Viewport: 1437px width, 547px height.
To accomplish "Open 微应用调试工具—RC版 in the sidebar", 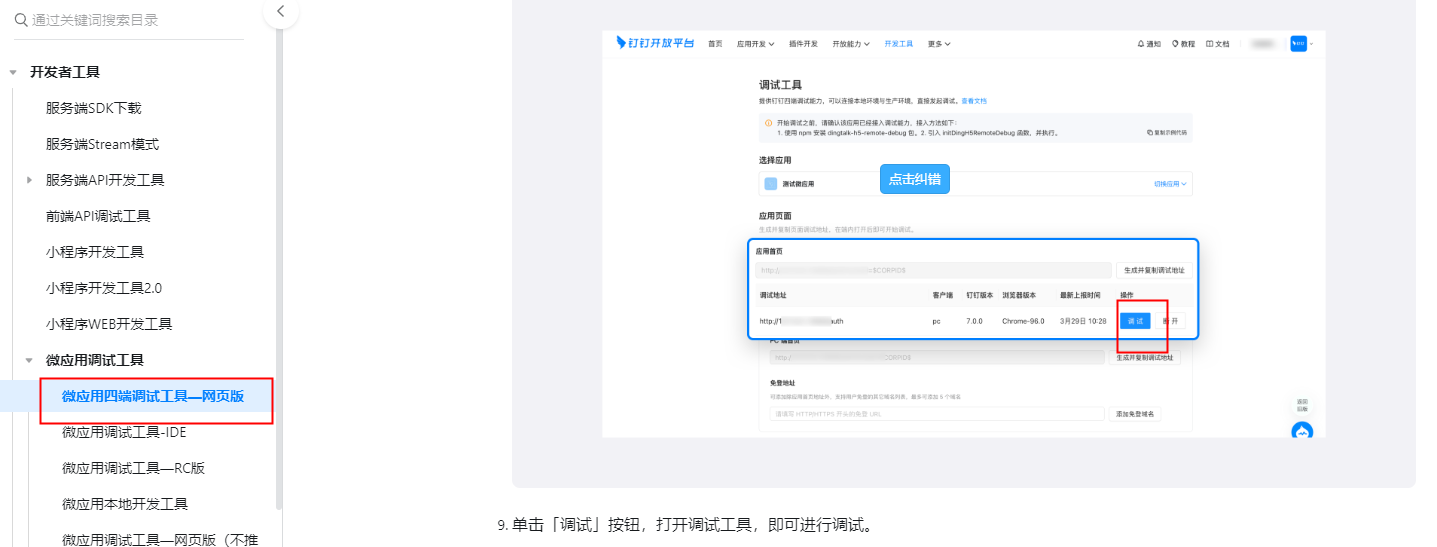I will (x=133, y=468).
